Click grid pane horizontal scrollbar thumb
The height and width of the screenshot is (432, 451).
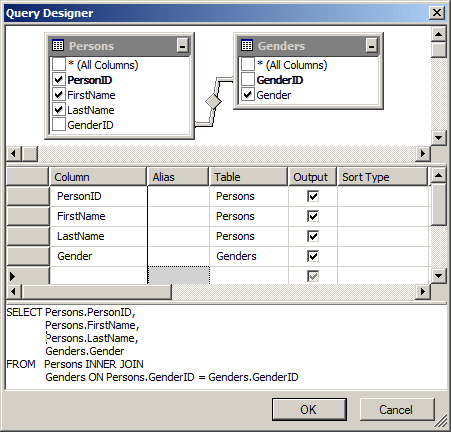97,292
